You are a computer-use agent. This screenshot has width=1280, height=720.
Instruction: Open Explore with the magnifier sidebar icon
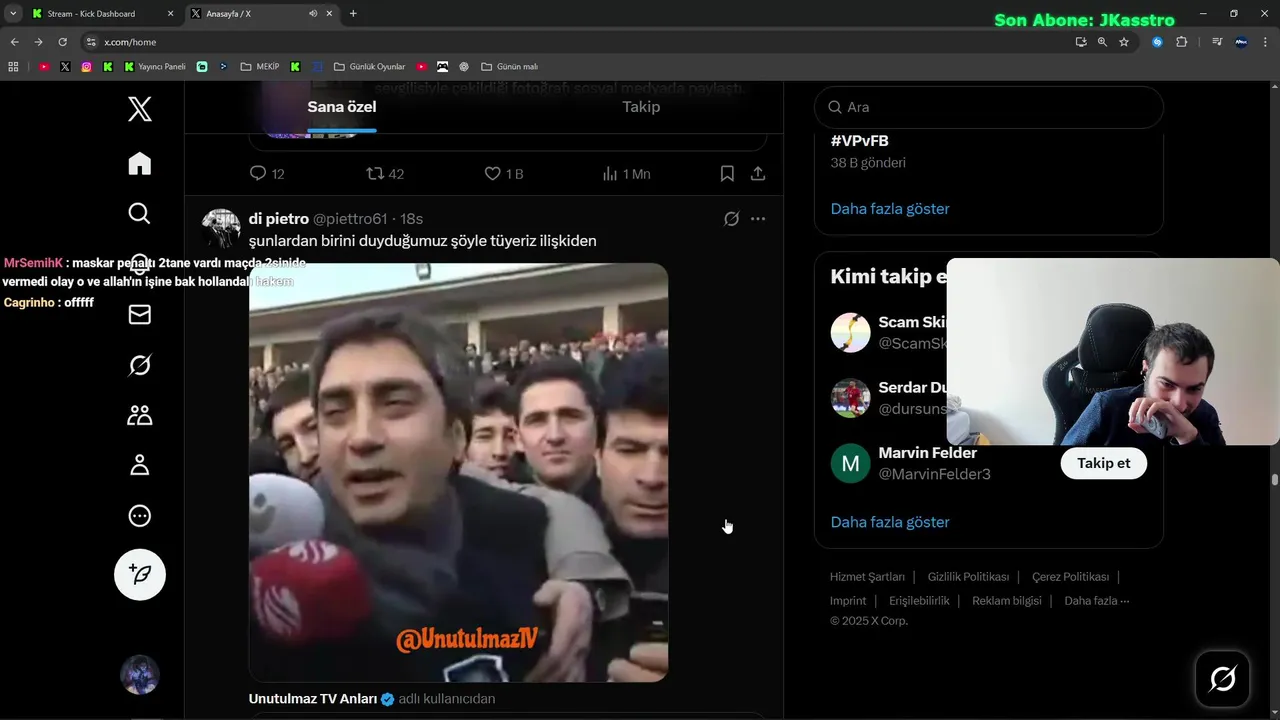tap(140, 213)
